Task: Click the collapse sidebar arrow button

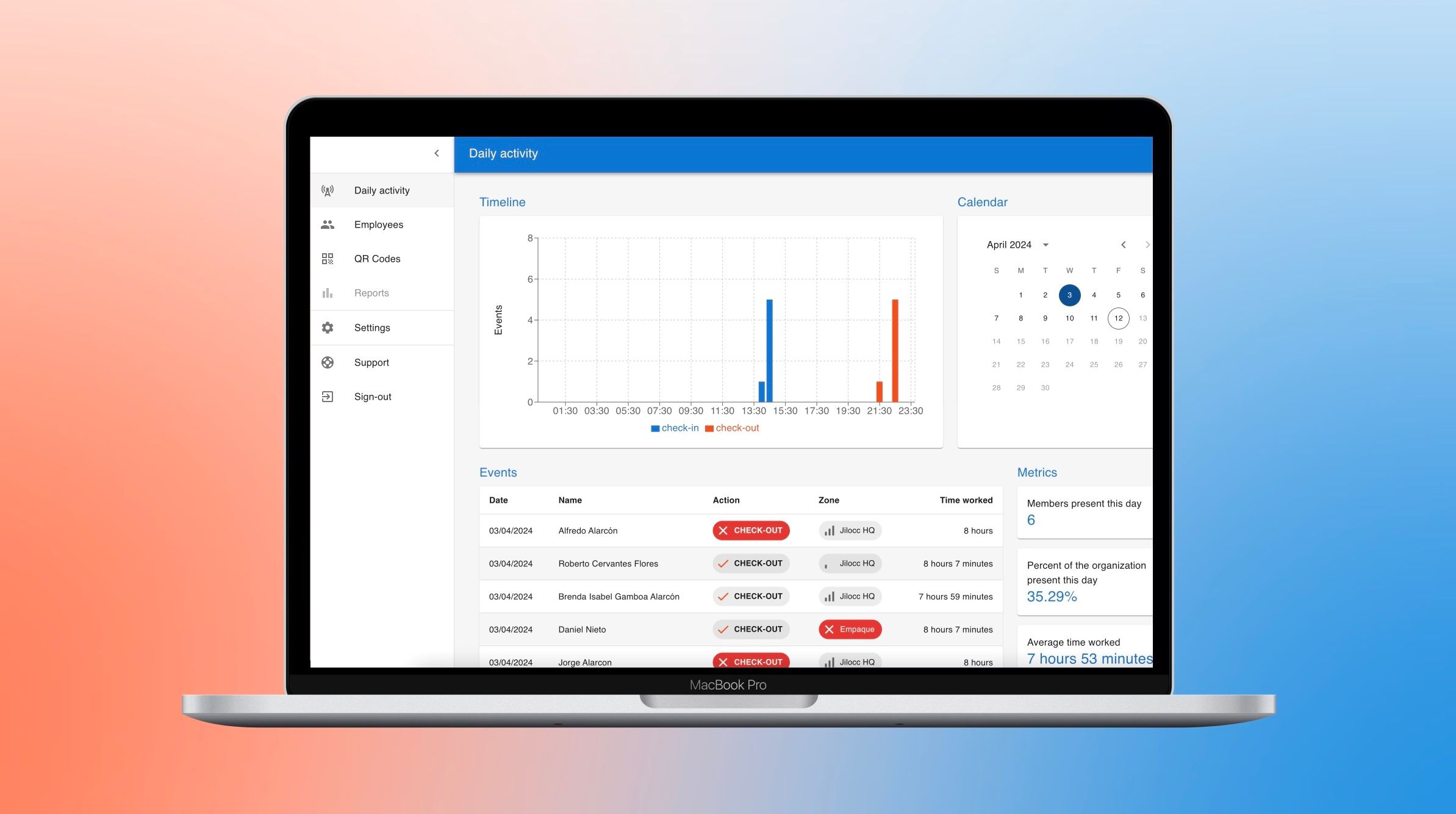Action: 436,153
